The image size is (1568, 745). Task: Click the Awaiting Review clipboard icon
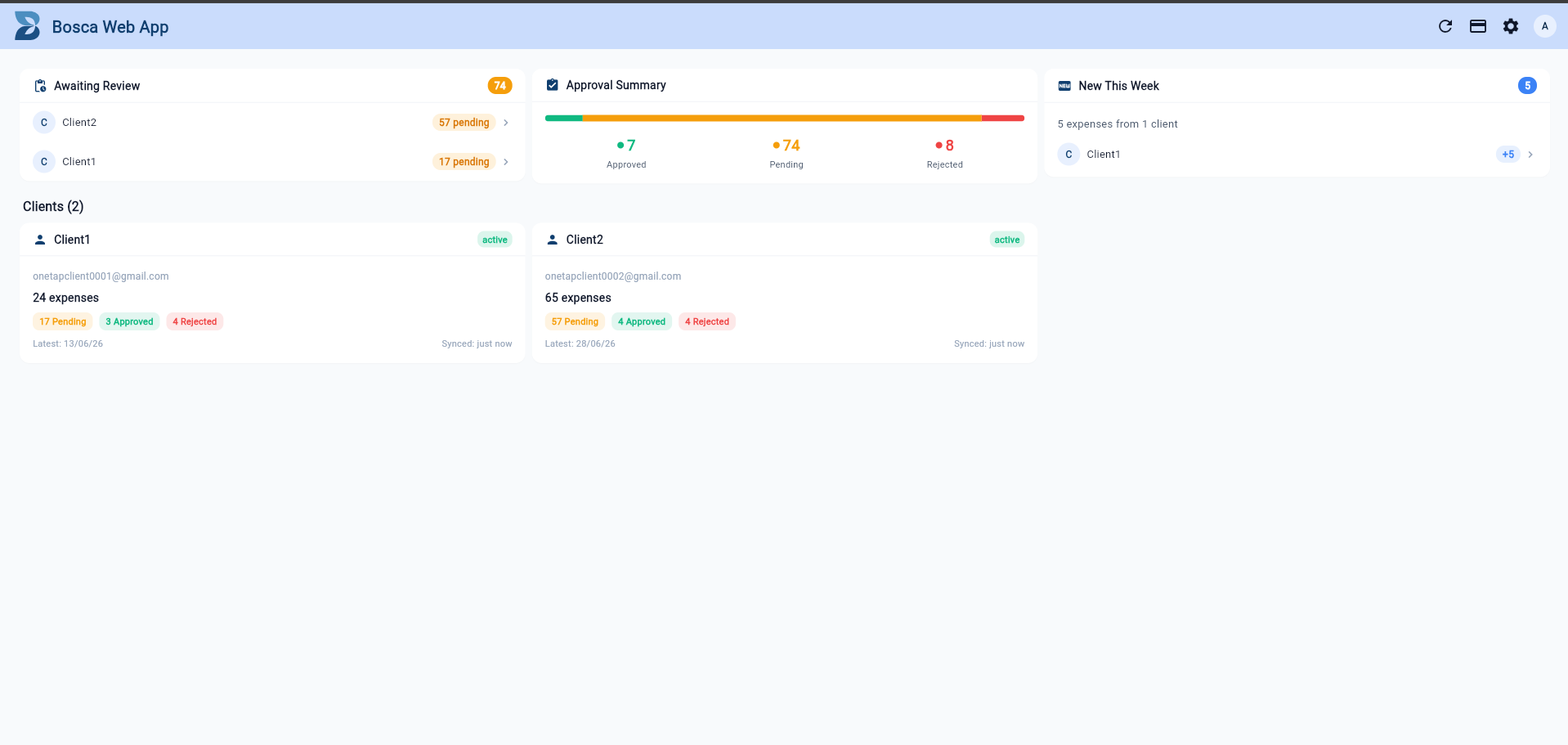click(40, 86)
